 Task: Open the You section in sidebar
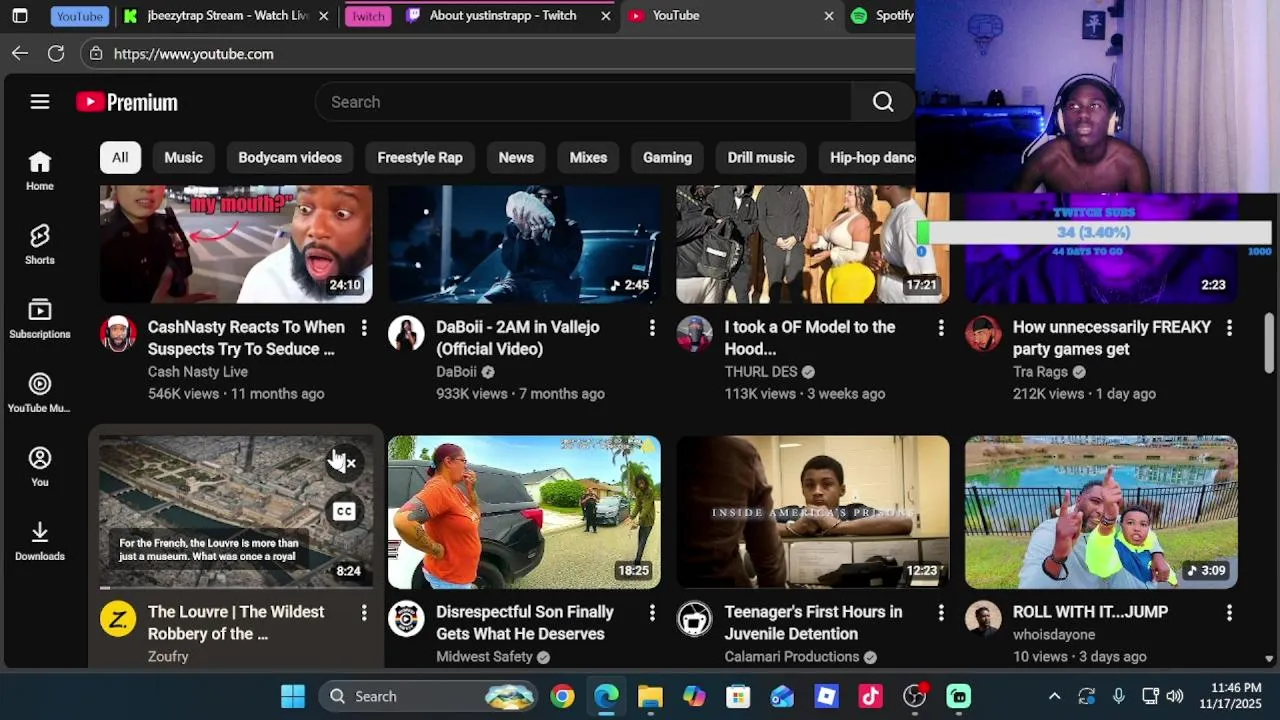pos(40,467)
